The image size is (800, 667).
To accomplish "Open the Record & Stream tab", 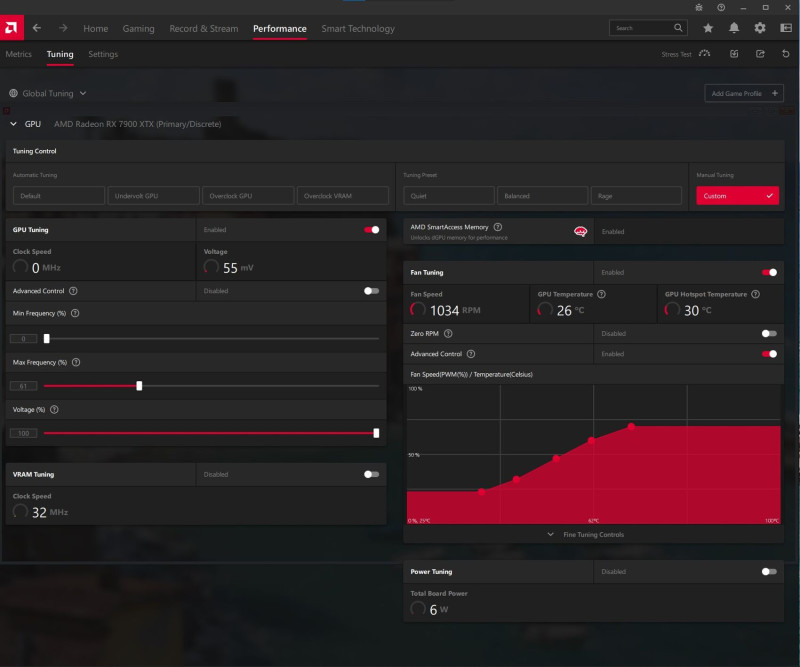I will coord(204,29).
